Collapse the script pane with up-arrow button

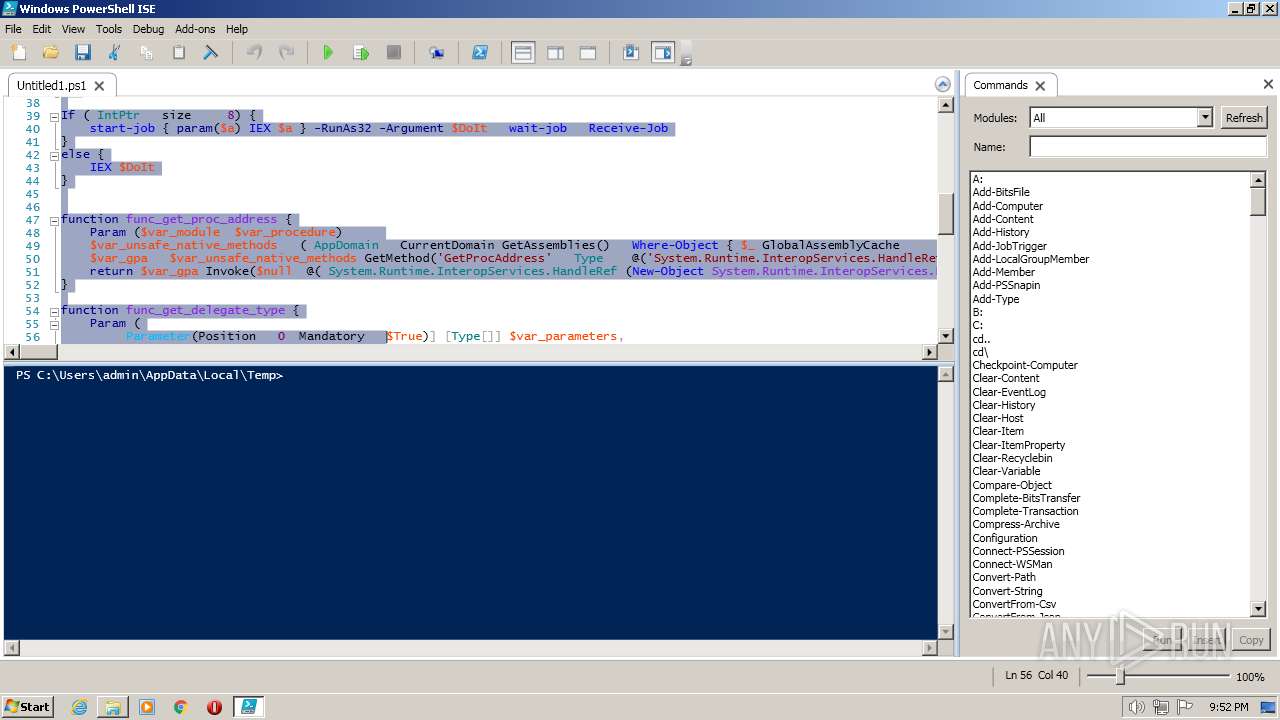pyautogui.click(x=942, y=85)
